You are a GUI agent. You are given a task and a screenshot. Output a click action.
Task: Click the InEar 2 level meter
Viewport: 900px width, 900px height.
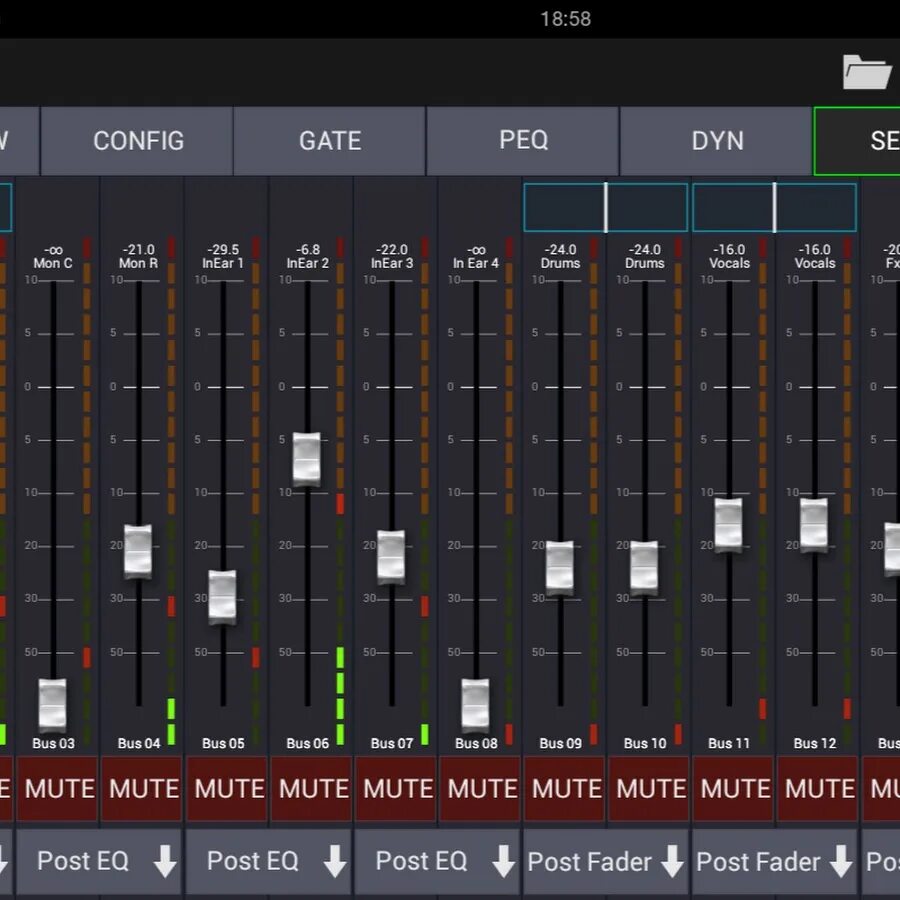(x=340, y=491)
